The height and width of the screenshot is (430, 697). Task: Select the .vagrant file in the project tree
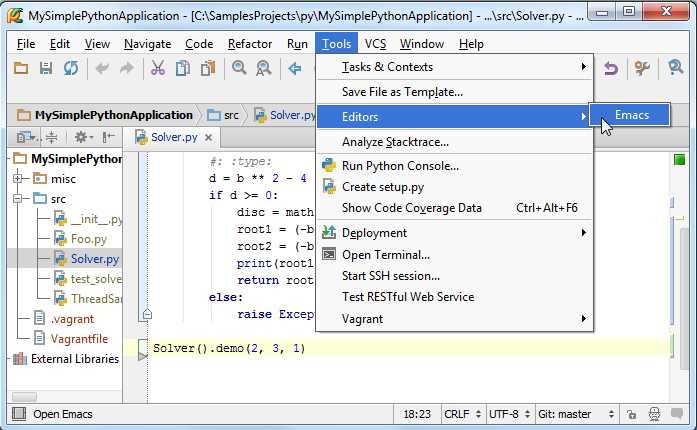pyautogui.click(x=64, y=319)
